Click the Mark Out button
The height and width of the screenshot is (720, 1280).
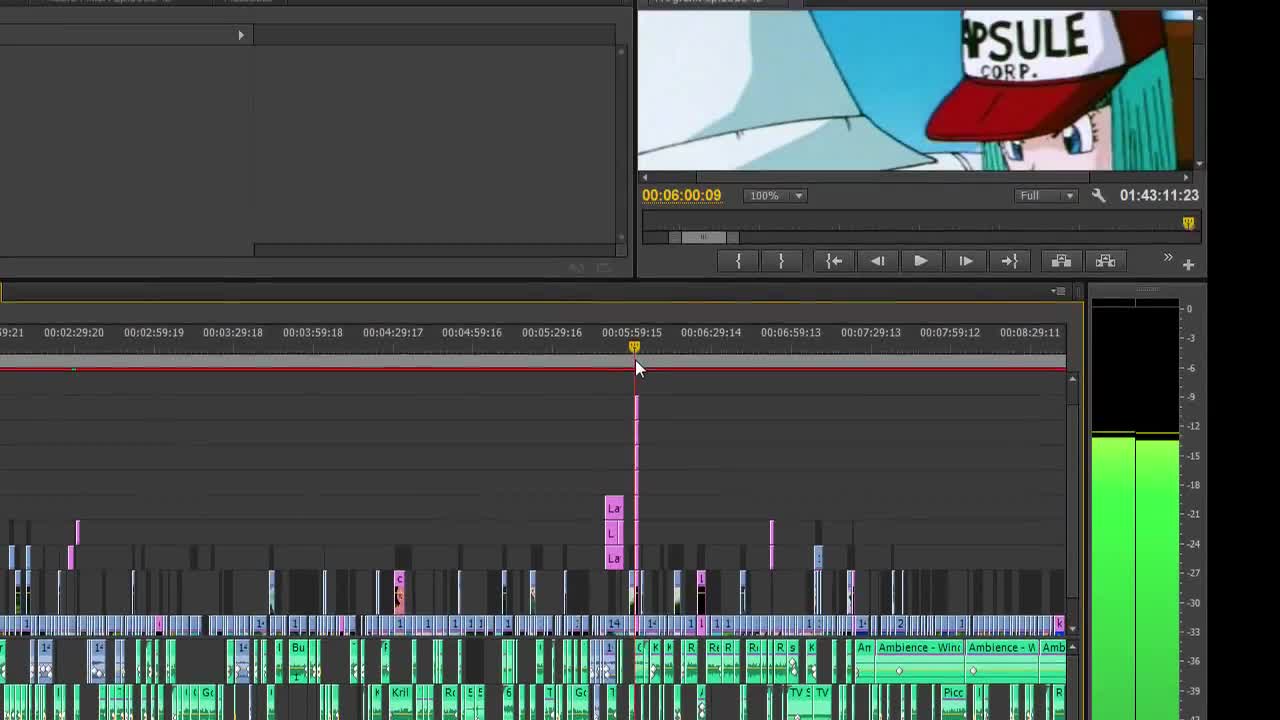pos(781,261)
